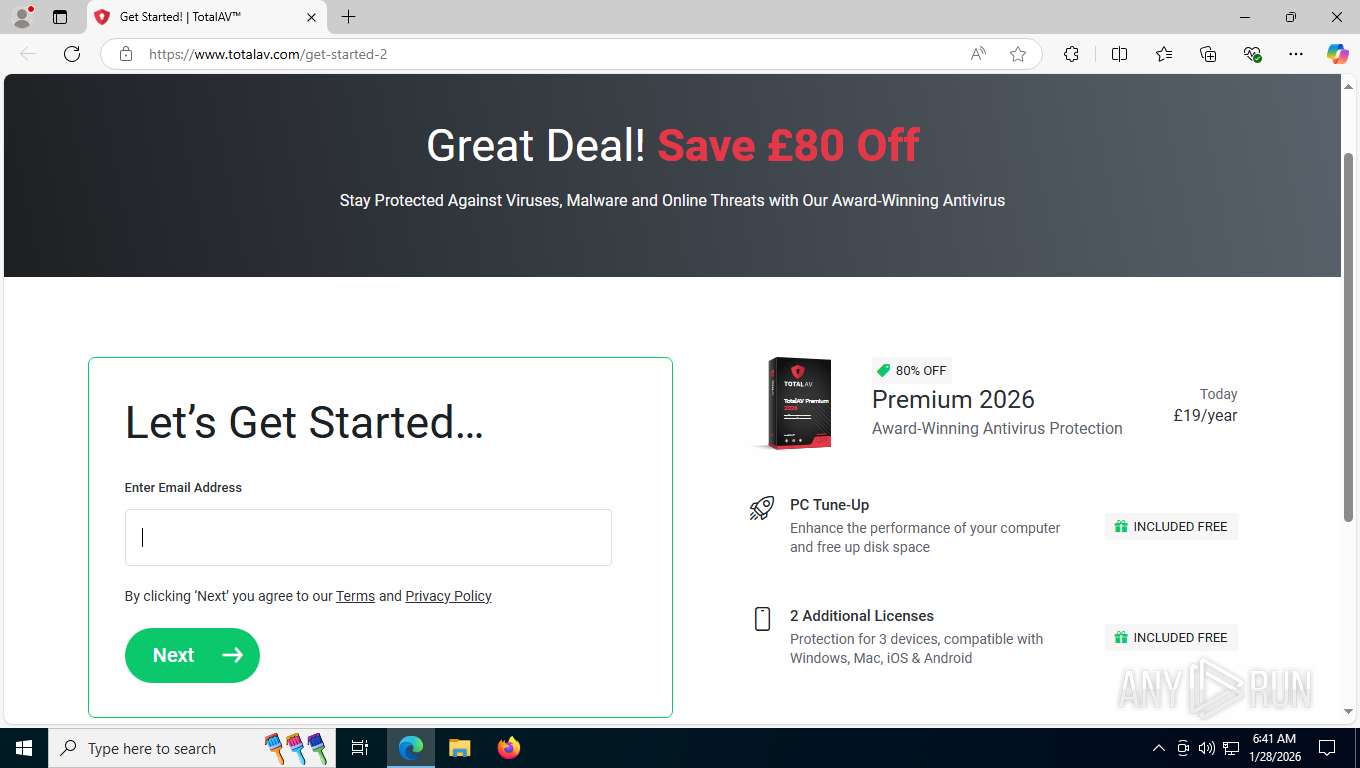This screenshot has width=1360, height=768.
Task: Toggle Split screen icon in toolbar
Action: (x=1119, y=54)
